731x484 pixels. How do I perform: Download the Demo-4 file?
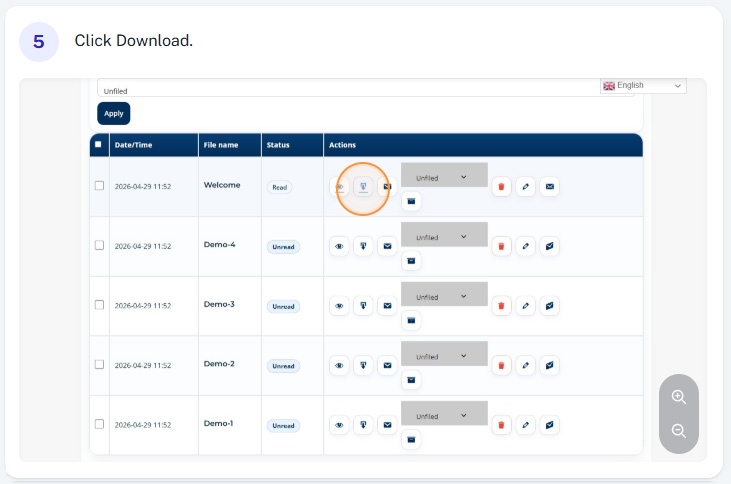coord(363,246)
